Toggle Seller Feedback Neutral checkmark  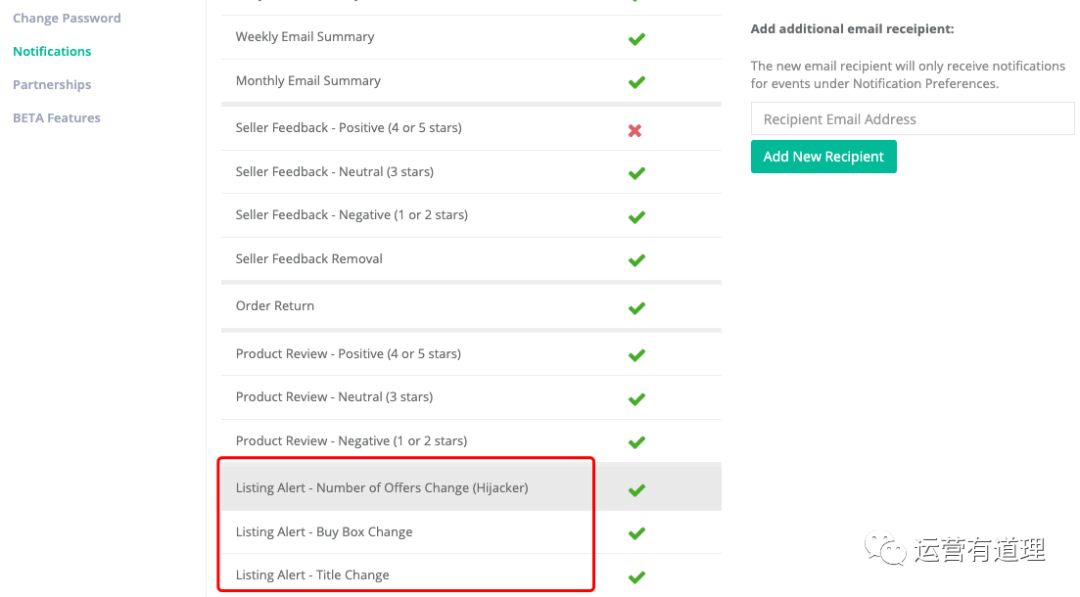pos(636,173)
